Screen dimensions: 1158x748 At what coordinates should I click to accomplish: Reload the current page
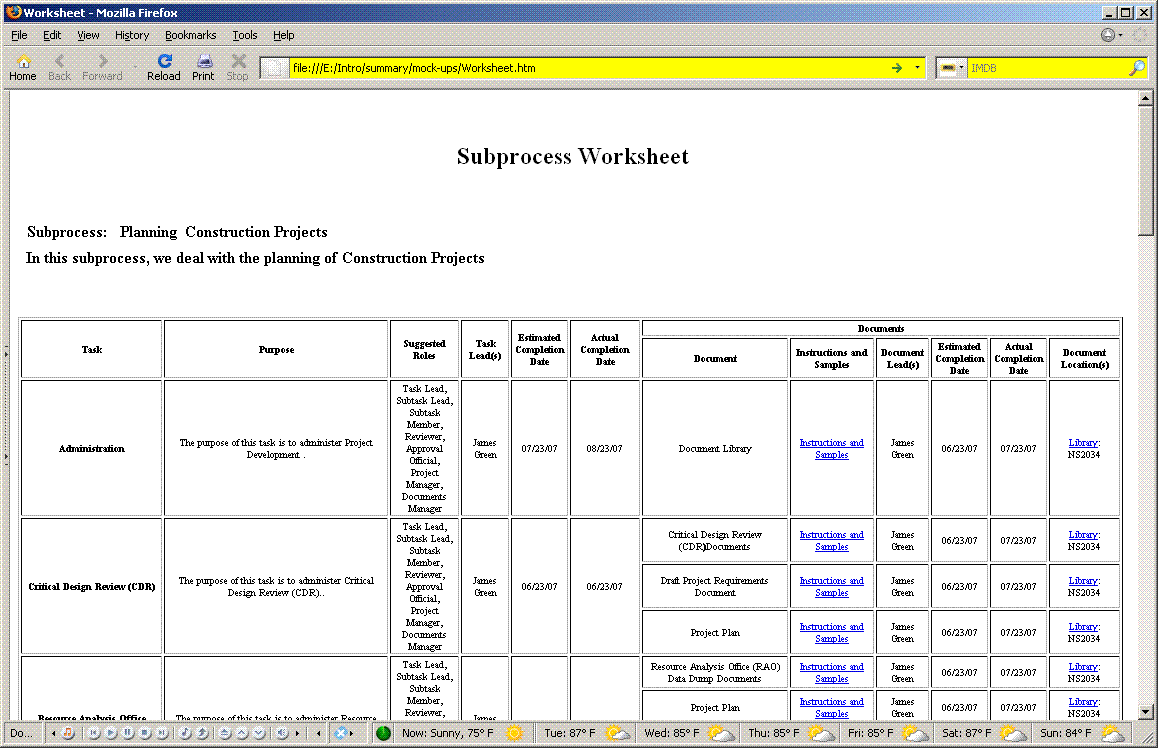164,67
